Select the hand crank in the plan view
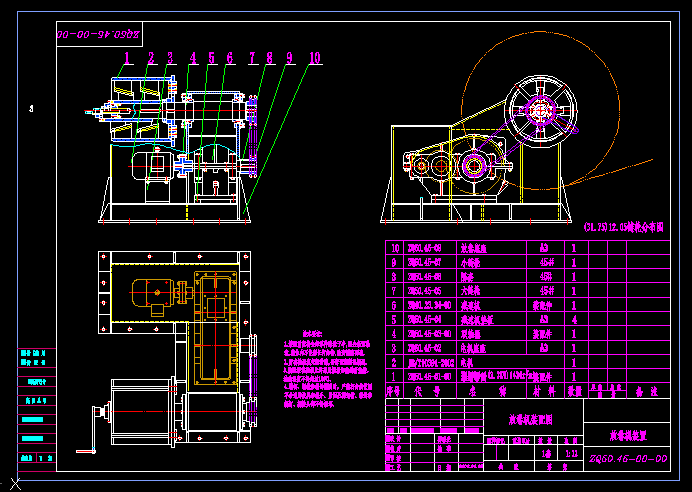The image size is (692, 492). pyautogui.click(x=97, y=426)
